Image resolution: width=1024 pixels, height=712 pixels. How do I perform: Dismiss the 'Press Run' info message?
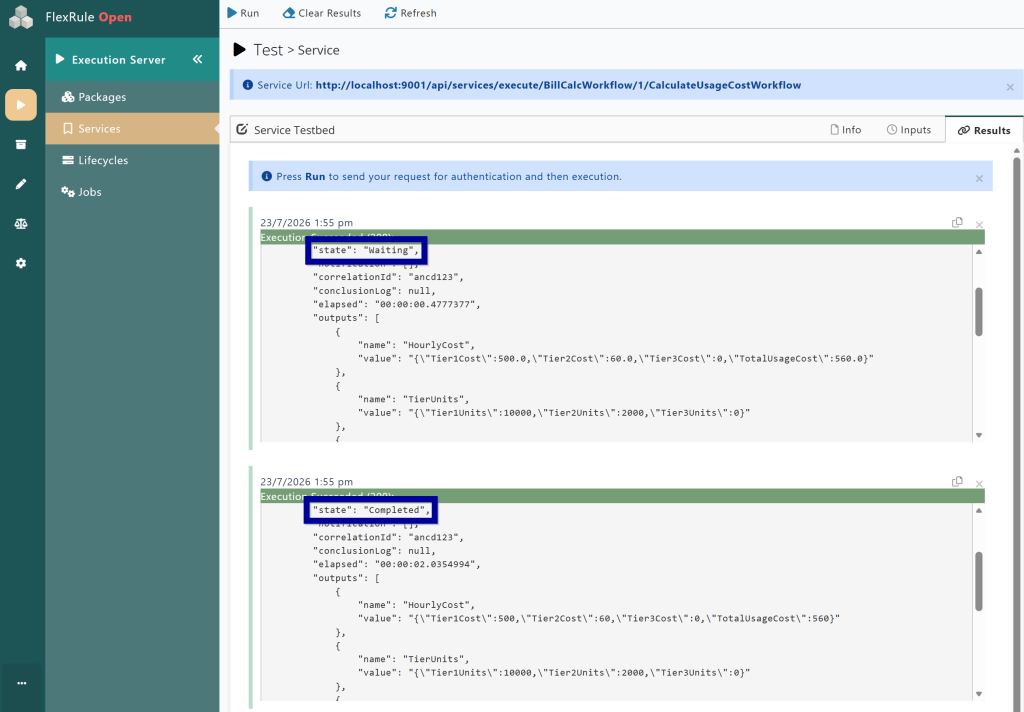[979, 178]
